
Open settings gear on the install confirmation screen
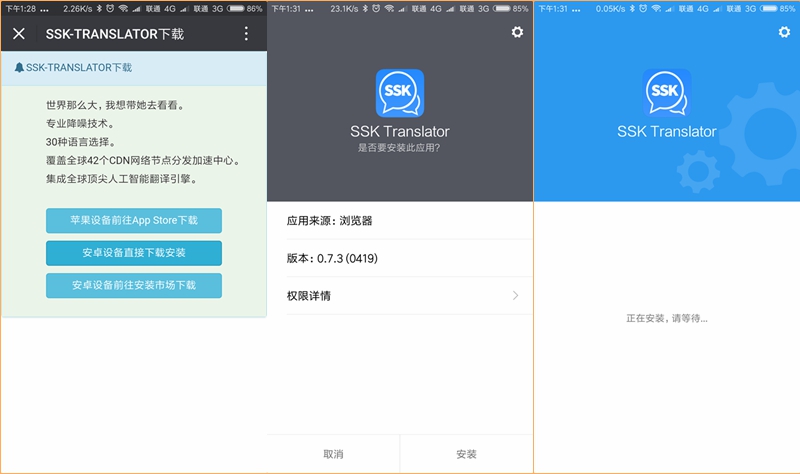[x=517, y=32]
